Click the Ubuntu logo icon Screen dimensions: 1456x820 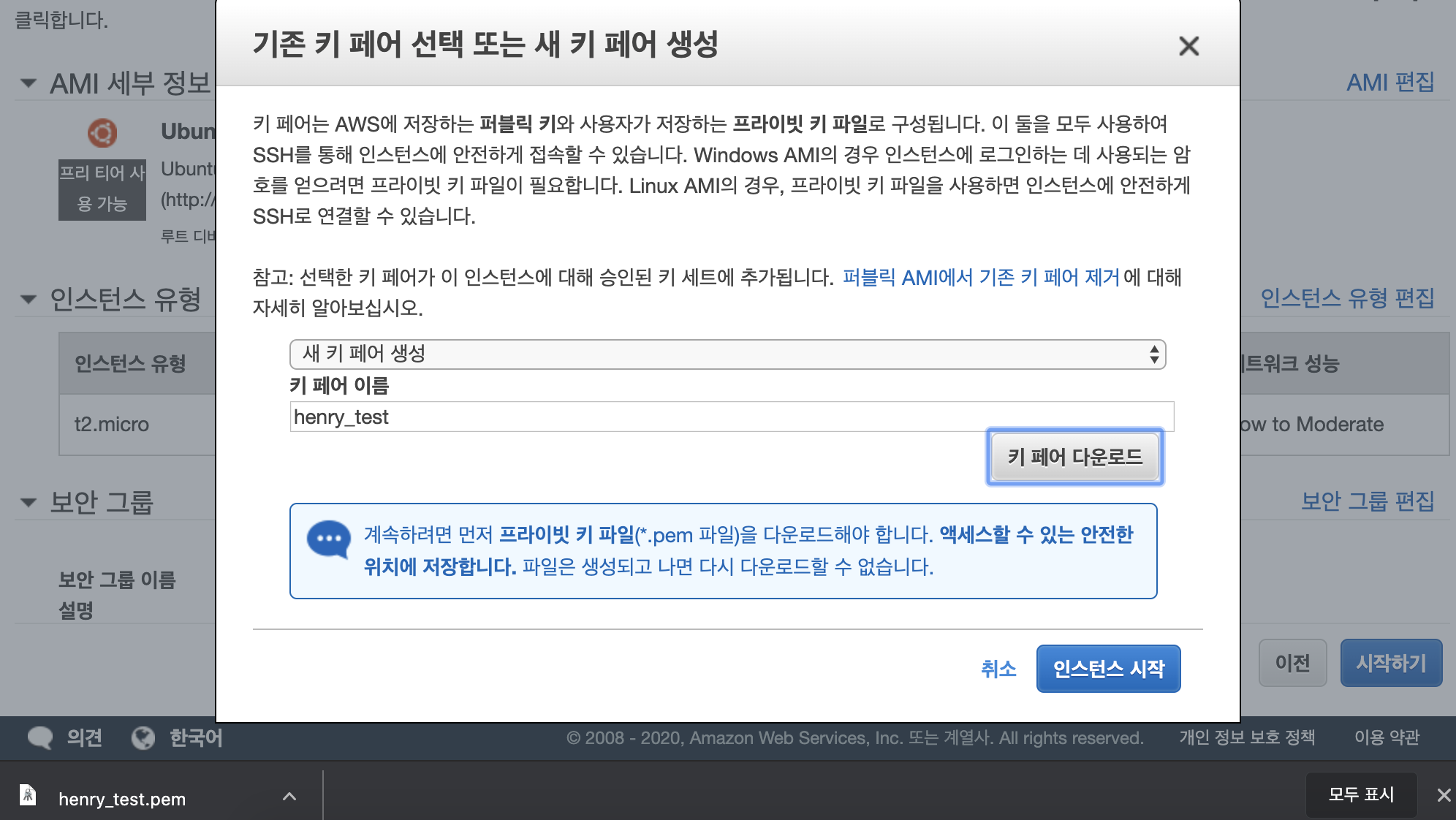click(102, 133)
